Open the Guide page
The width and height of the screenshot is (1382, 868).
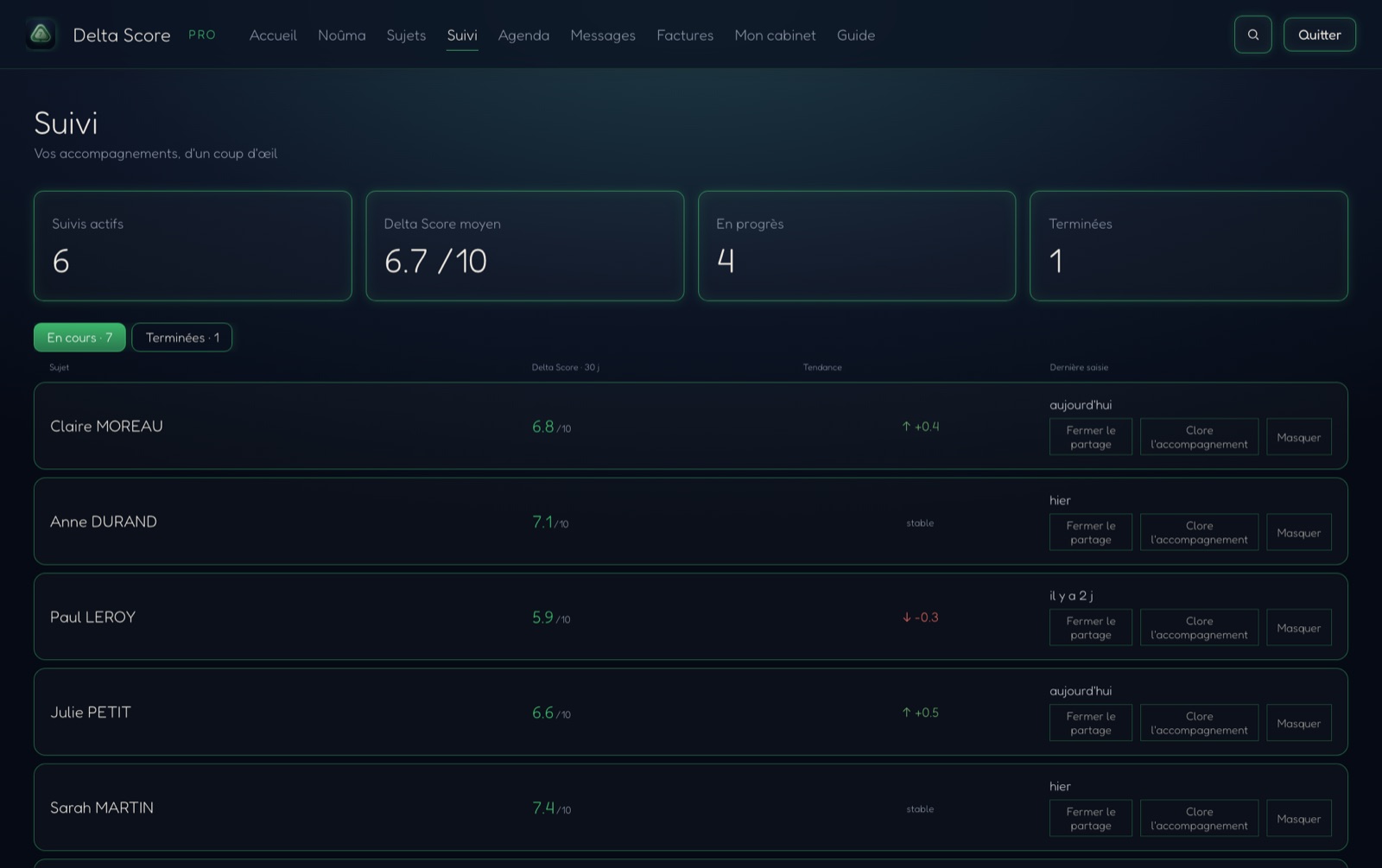856,35
